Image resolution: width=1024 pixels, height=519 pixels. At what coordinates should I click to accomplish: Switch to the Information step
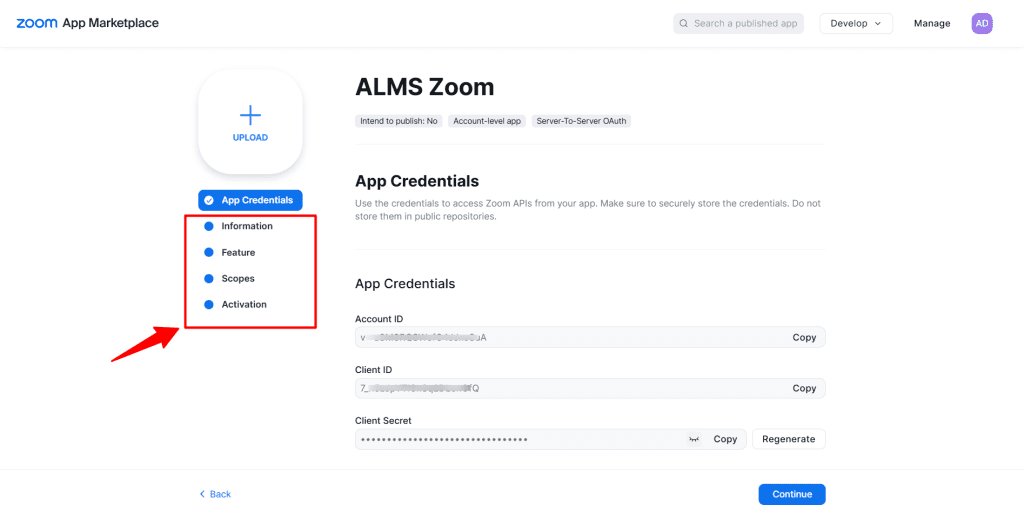(x=247, y=226)
